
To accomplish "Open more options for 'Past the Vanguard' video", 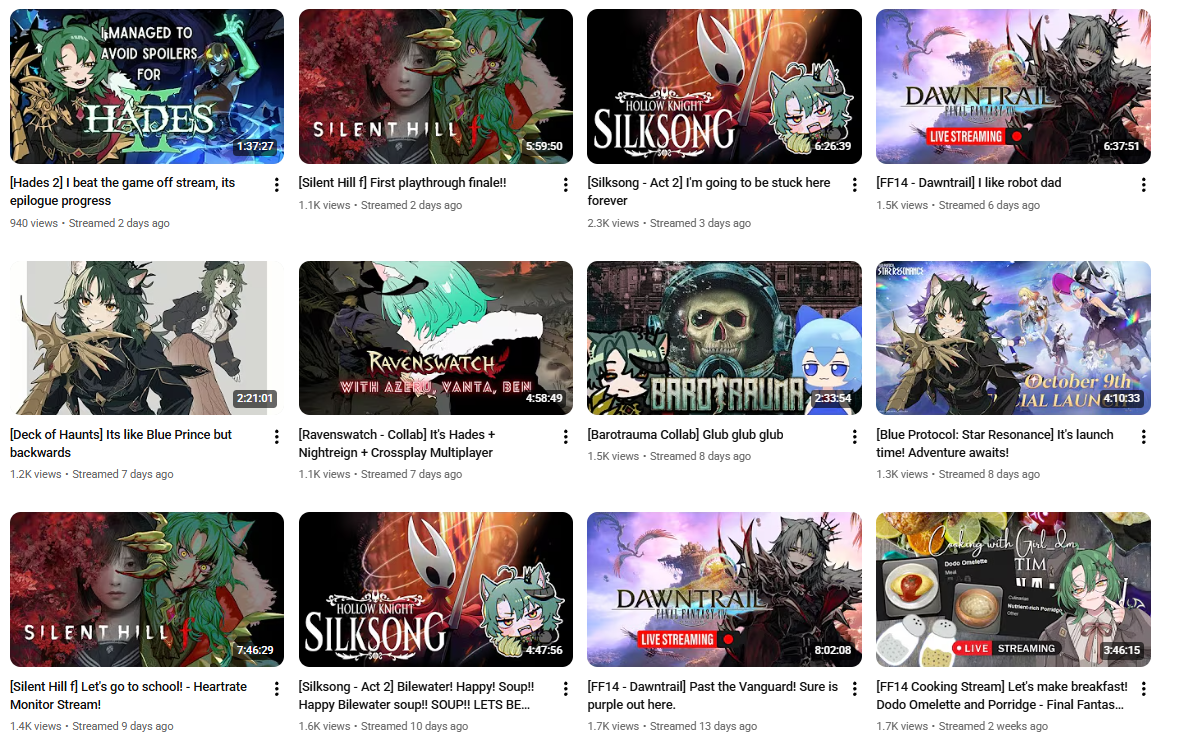I will (855, 689).
